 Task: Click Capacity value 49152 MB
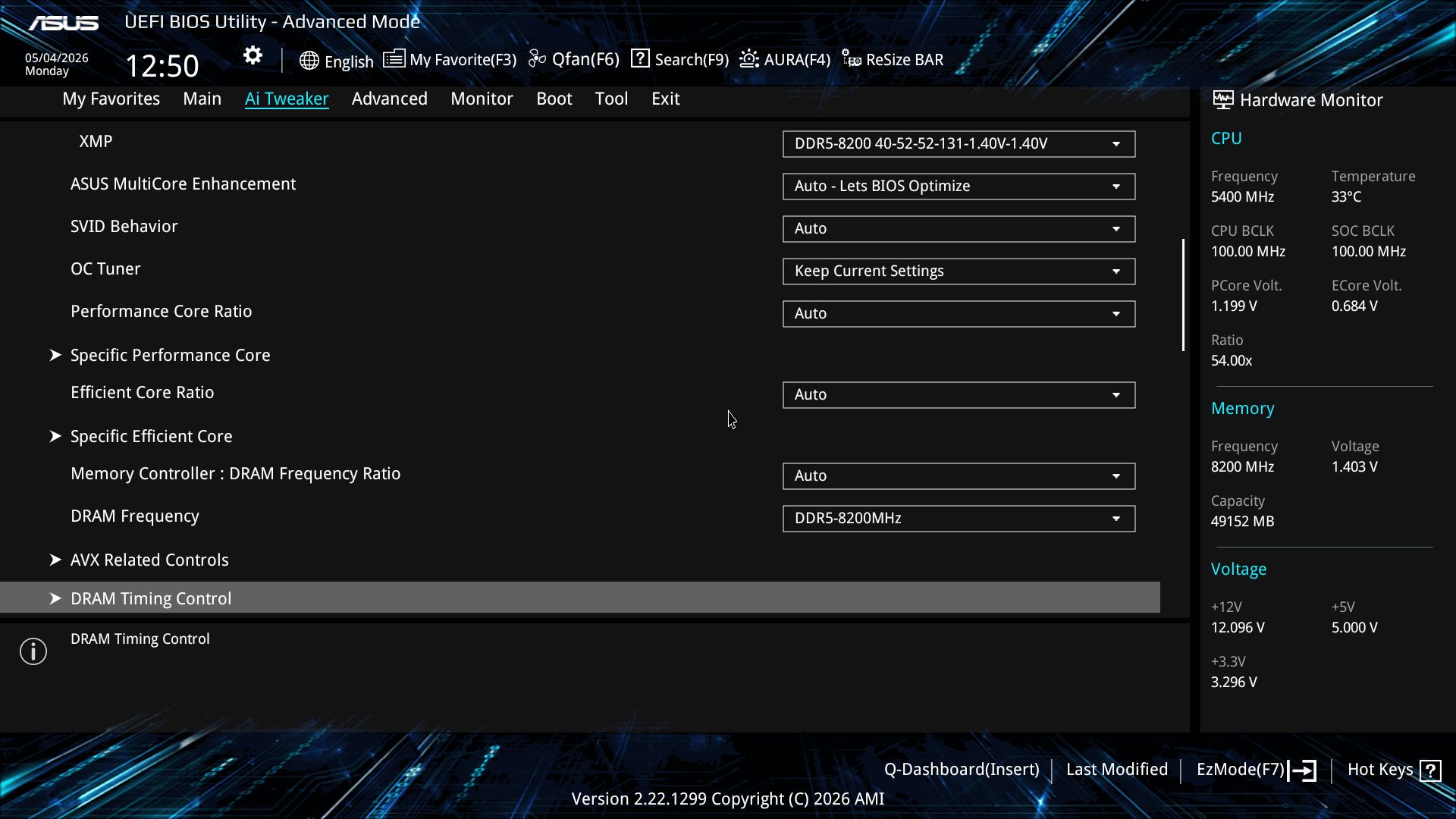pyautogui.click(x=1242, y=522)
